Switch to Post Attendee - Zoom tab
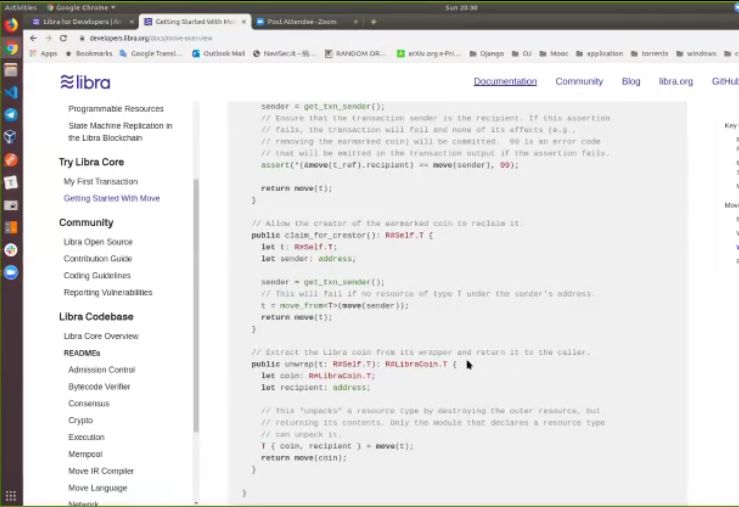This screenshot has height=507, width=739. coord(302,22)
